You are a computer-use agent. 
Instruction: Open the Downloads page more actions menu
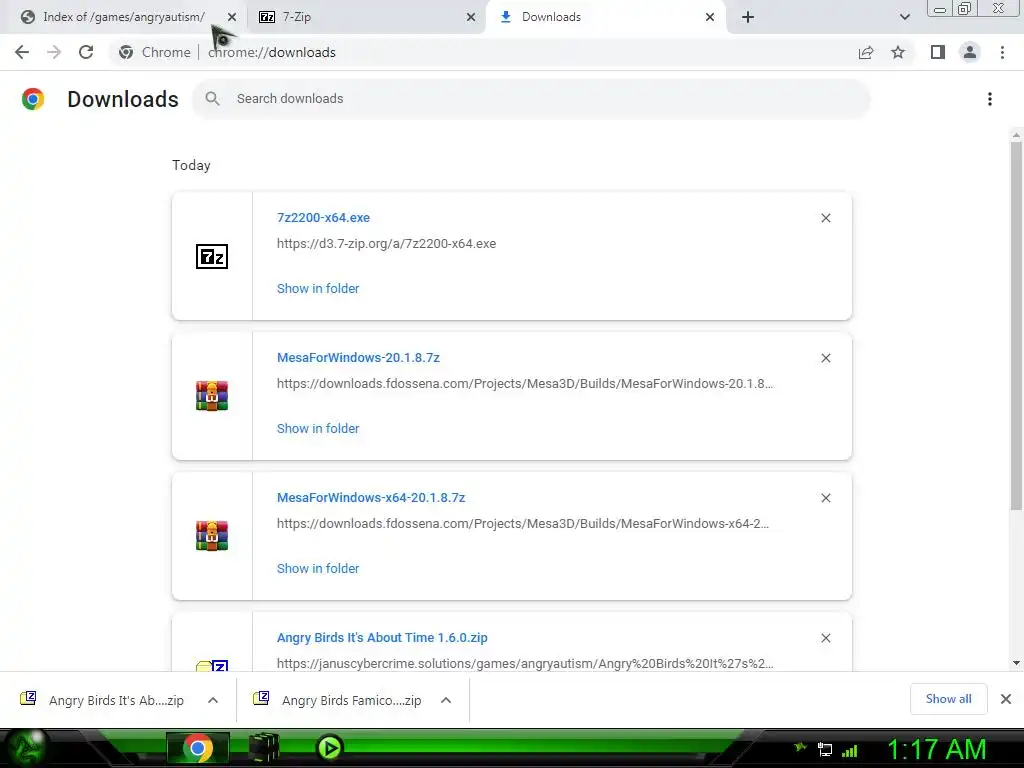tap(990, 99)
